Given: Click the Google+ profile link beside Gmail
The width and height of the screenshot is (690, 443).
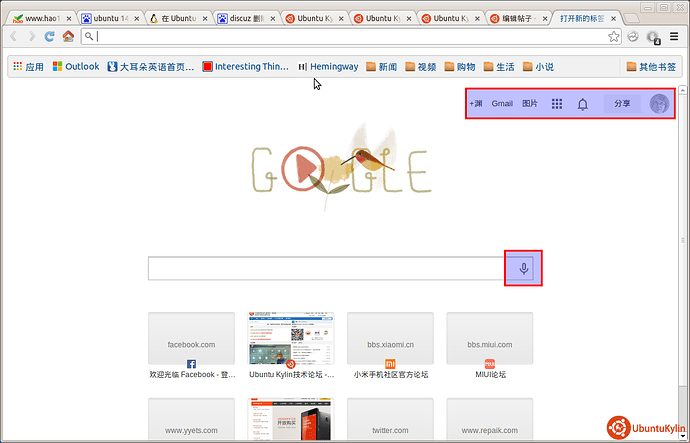Looking at the screenshot, I should 476,104.
